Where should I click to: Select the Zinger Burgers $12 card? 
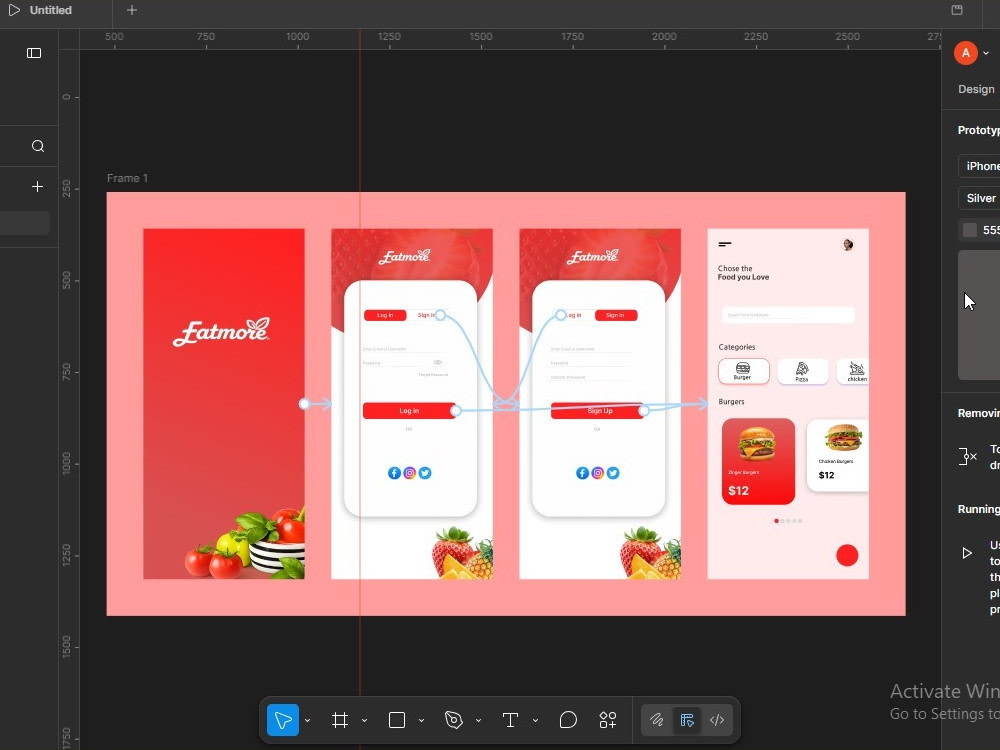(758, 461)
